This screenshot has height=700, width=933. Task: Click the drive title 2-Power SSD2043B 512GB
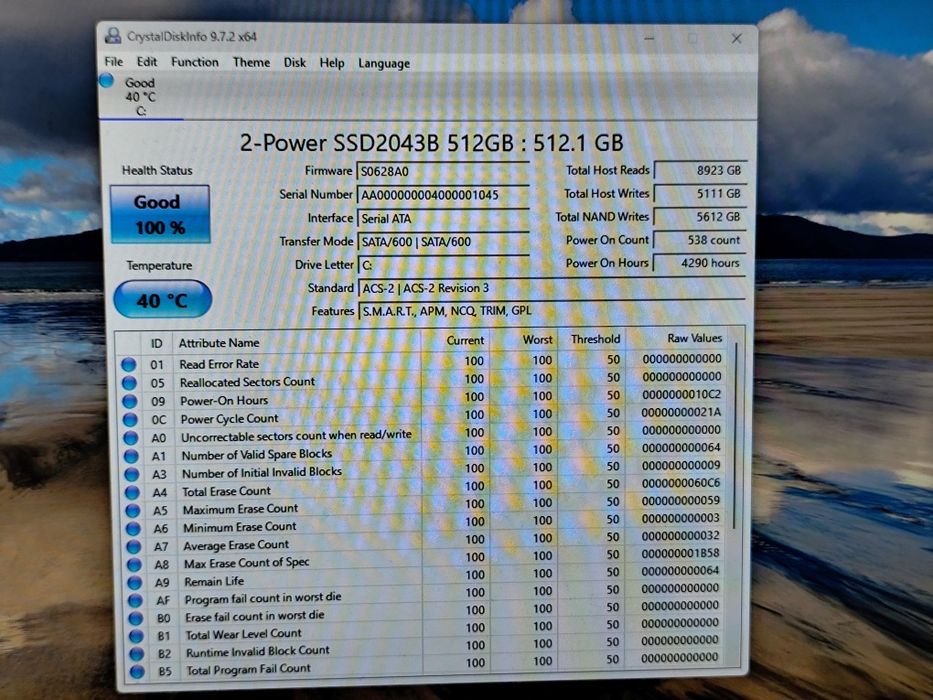[376, 143]
